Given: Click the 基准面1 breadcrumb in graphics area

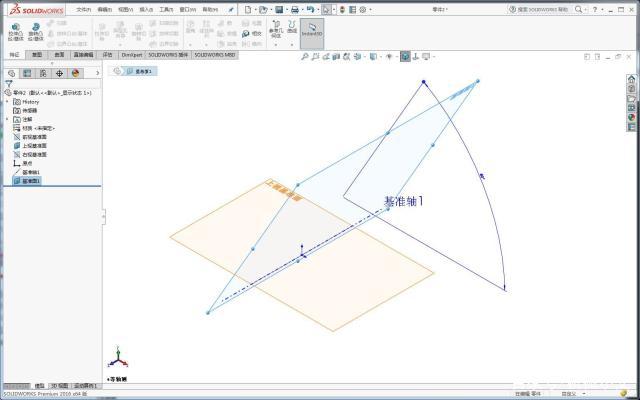Looking at the screenshot, I should coord(141,71).
